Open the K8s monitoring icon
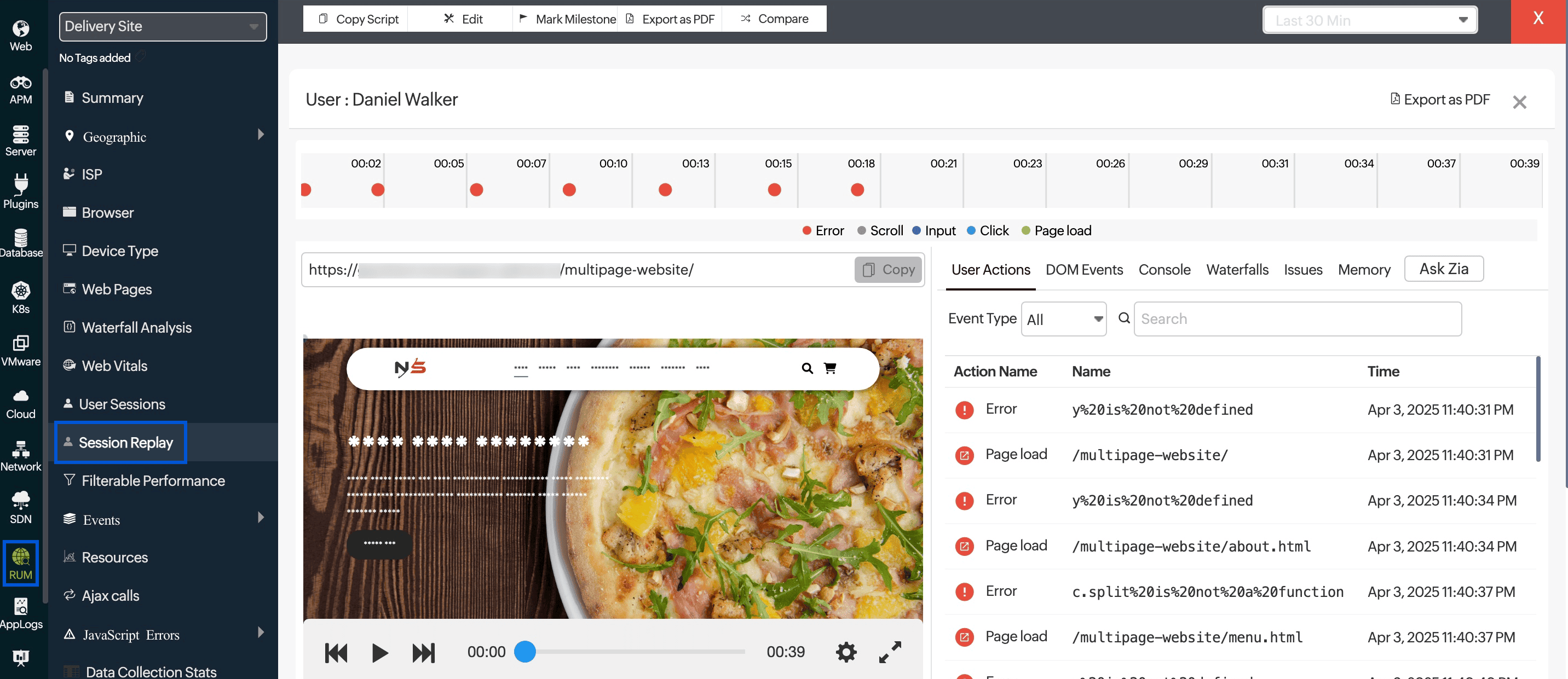Screen dimensions: 1568x679 [21, 298]
